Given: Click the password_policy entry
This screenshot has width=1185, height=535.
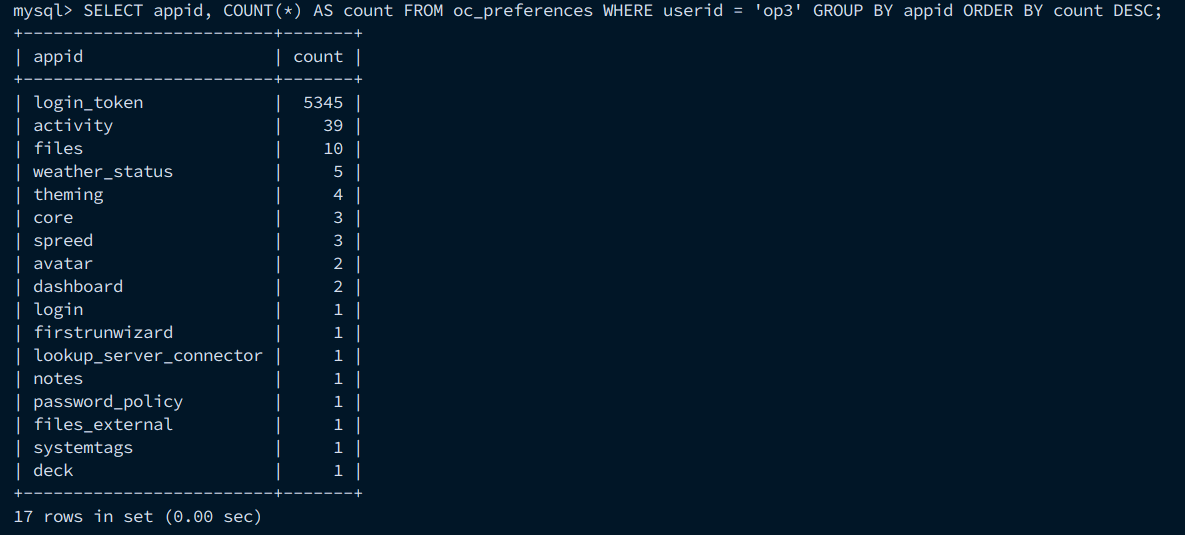Looking at the screenshot, I should [108, 401].
